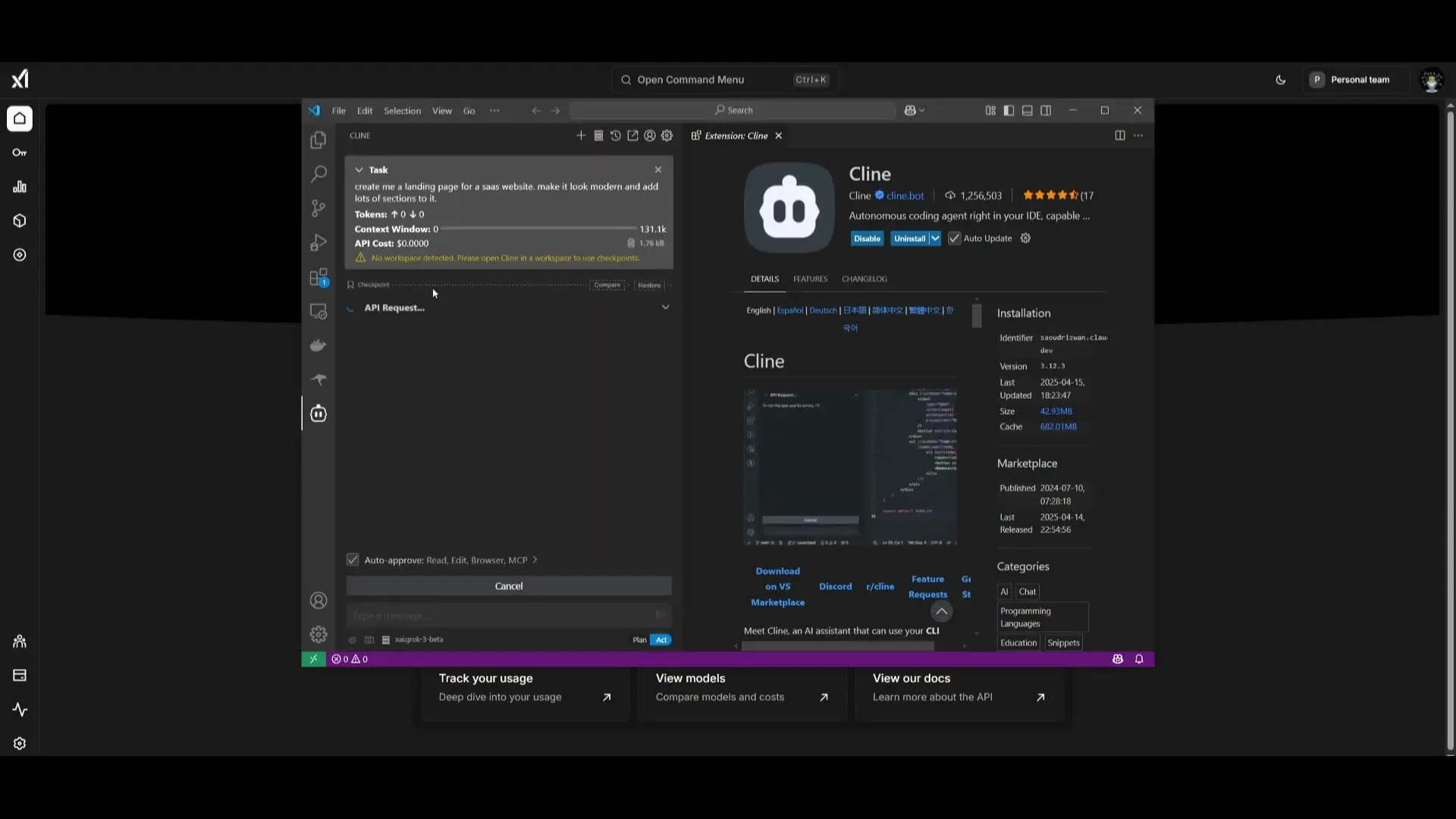Click the Uninstall button
This screenshot has width=1456, height=819.
tap(909, 238)
